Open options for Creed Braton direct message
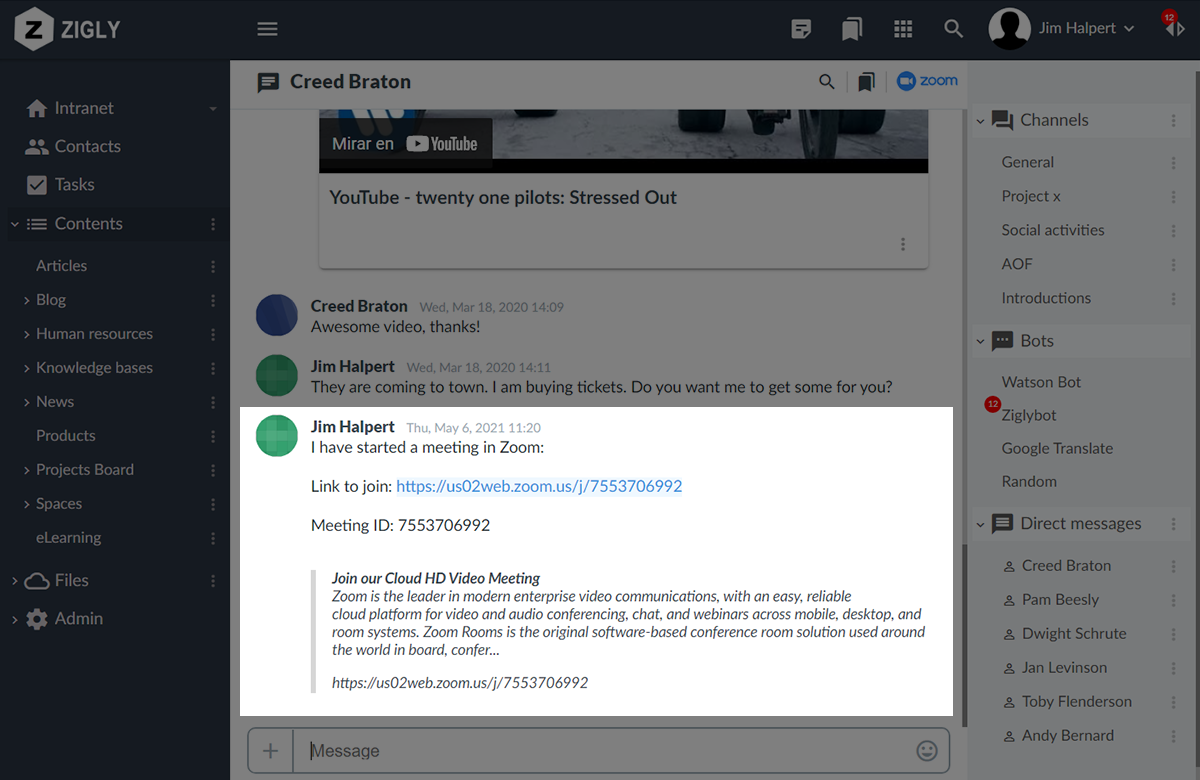The image size is (1200, 780). coord(1173,566)
